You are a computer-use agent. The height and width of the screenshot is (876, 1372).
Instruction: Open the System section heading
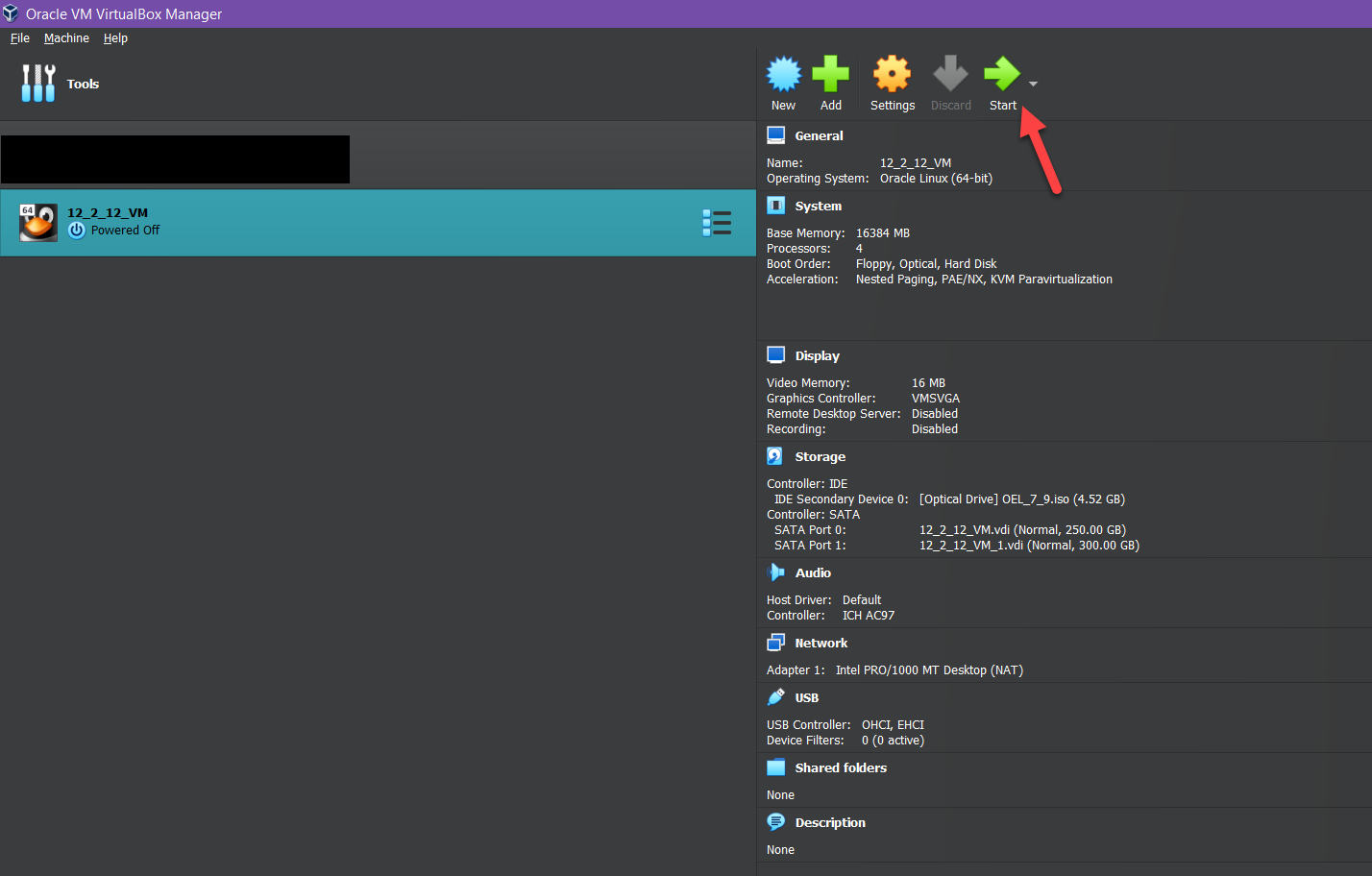818,207
